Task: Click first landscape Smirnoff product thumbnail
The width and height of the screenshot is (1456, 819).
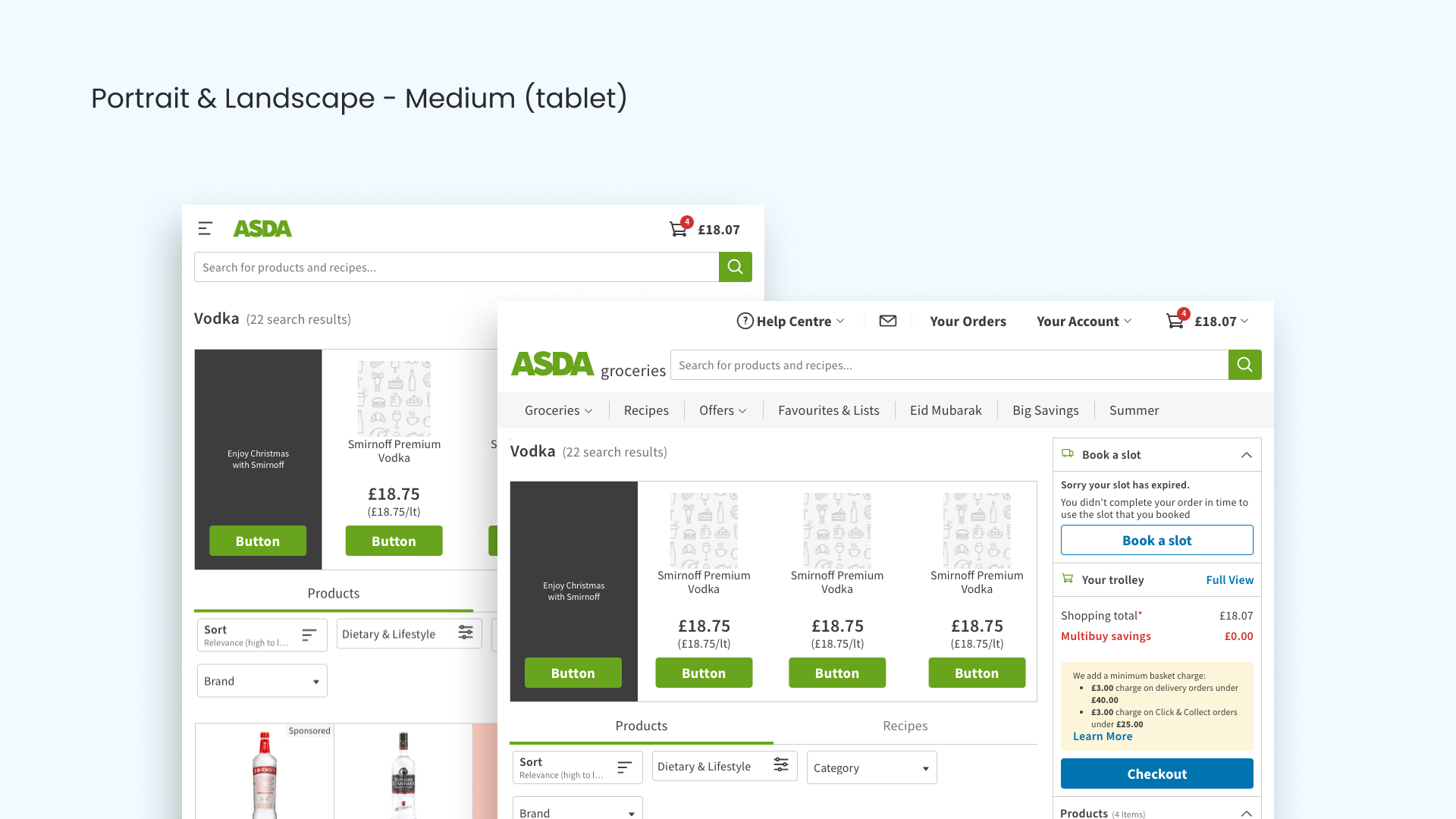Action: pos(704,530)
